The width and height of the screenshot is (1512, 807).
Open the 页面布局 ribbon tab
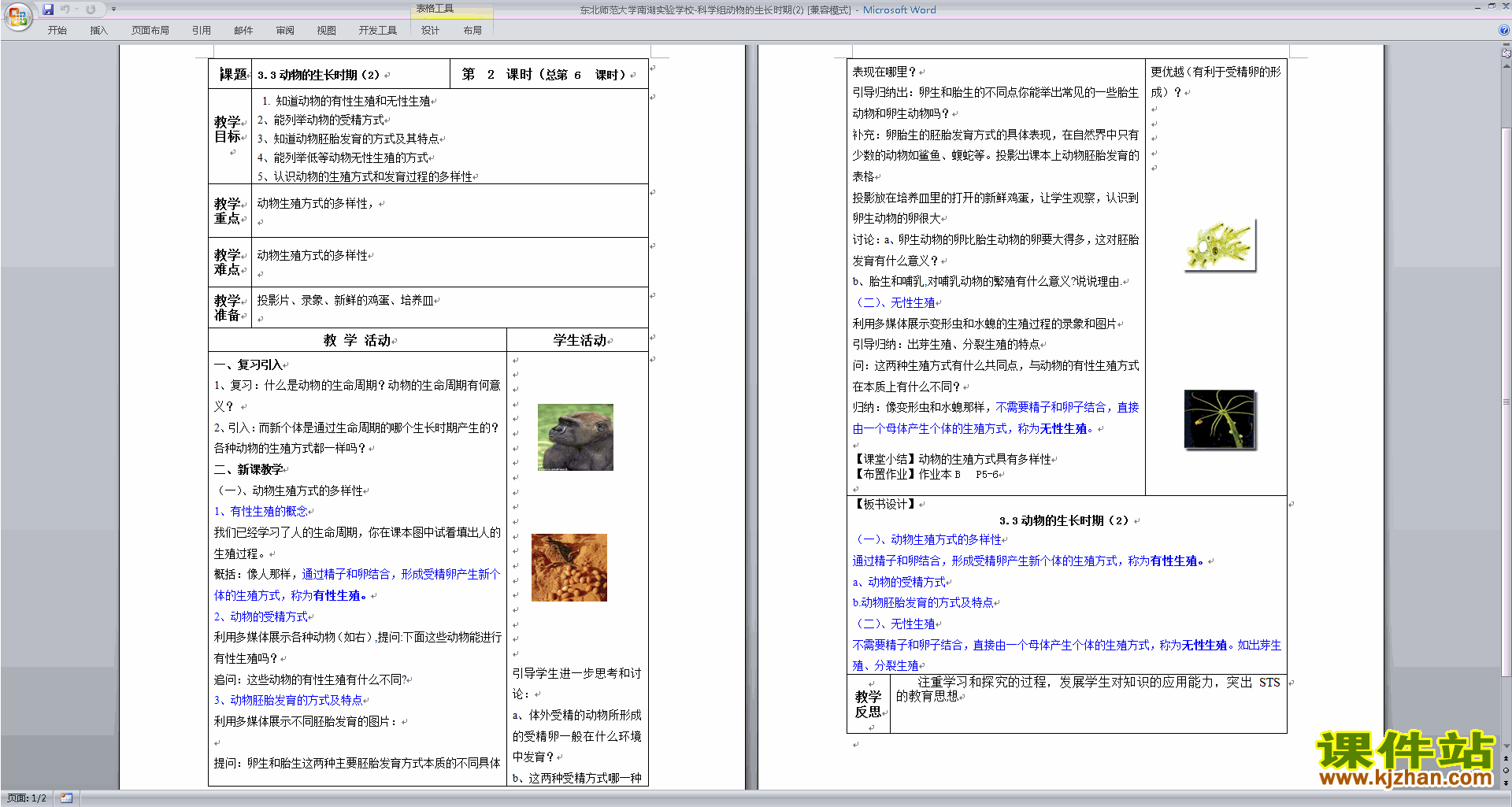coord(150,31)
